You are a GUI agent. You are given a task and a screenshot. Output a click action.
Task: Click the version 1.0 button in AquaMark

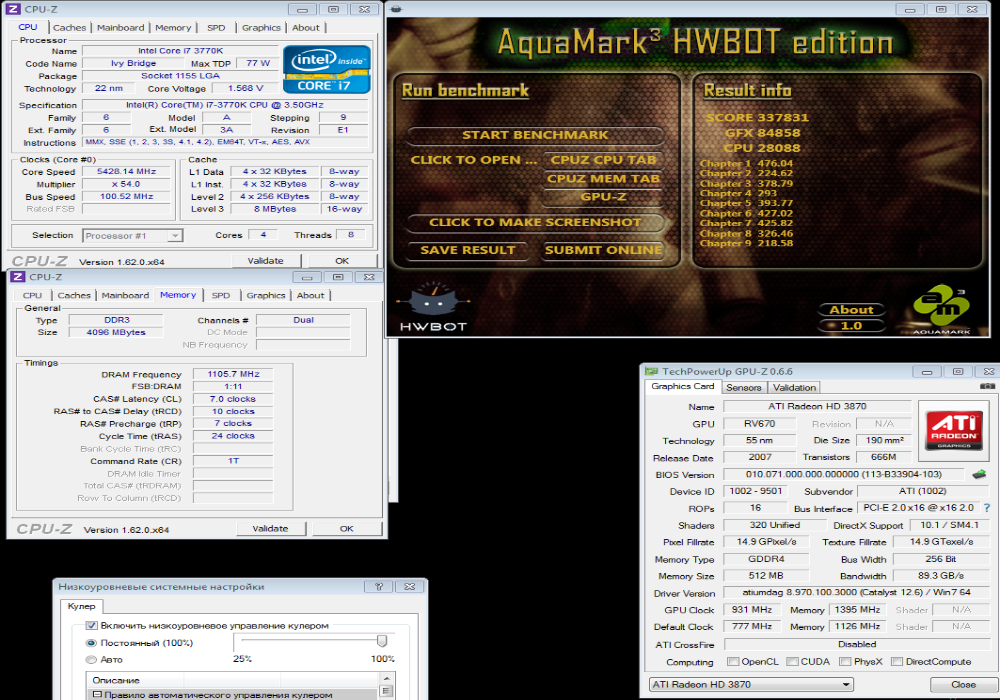(851, 326)
